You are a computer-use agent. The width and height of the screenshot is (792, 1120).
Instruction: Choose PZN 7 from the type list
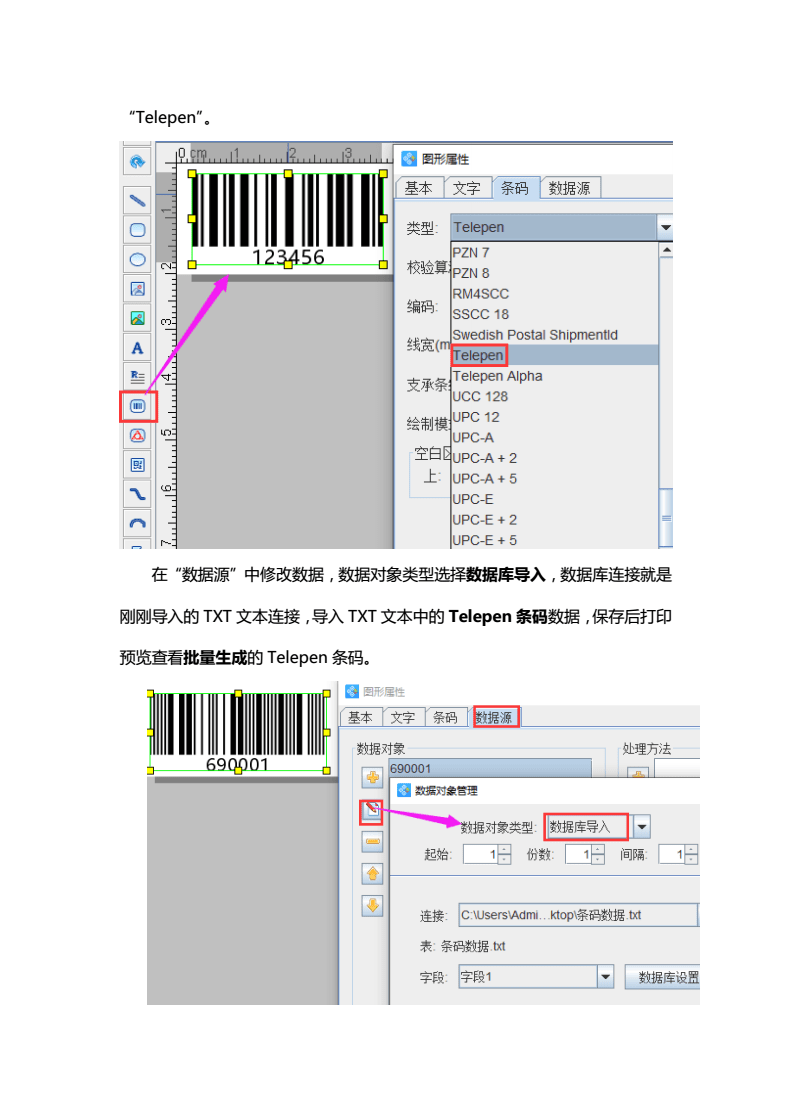[554, 253]
